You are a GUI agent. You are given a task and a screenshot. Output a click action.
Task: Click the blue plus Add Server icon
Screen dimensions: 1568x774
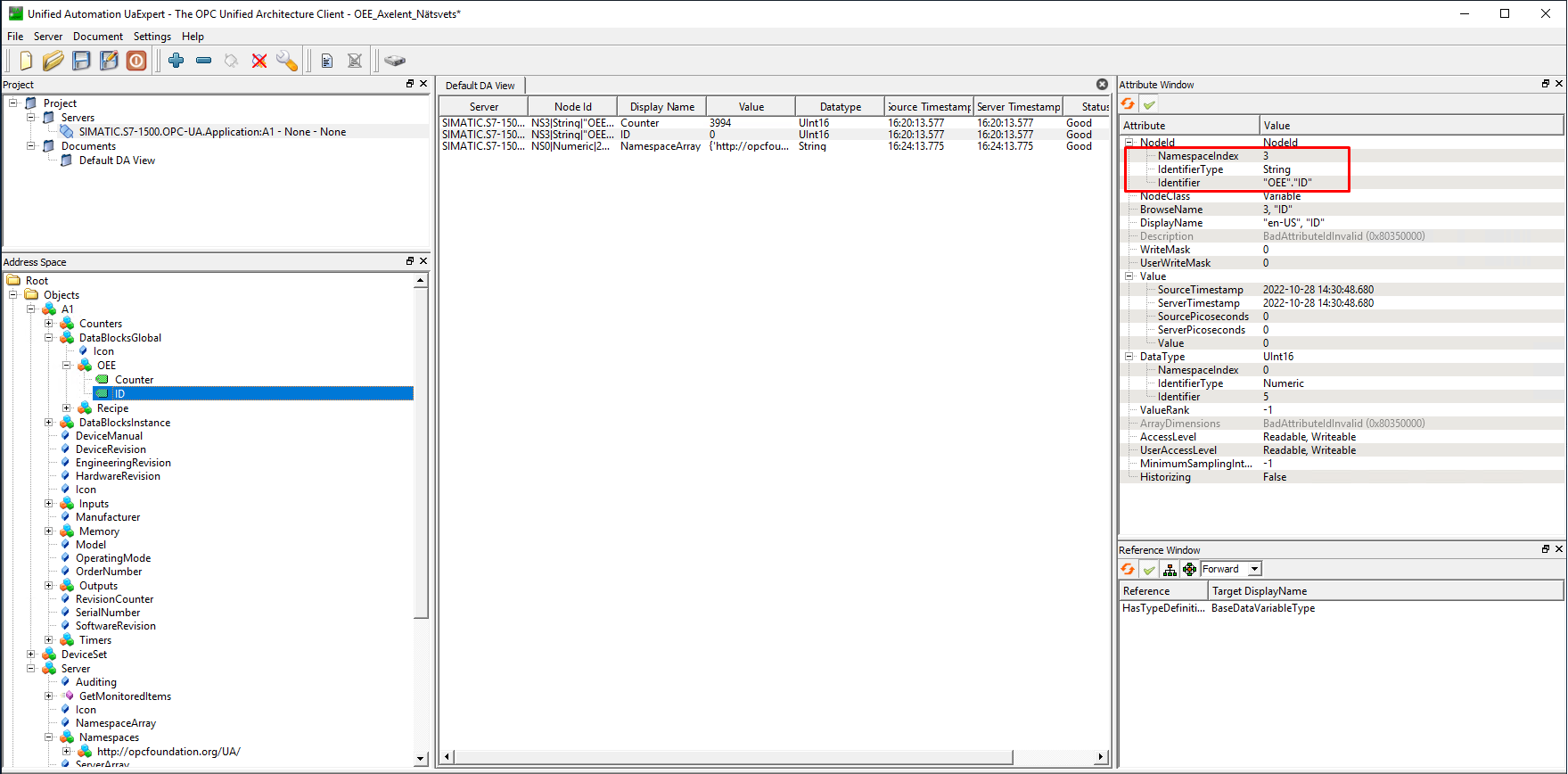(x=176, y=61)
